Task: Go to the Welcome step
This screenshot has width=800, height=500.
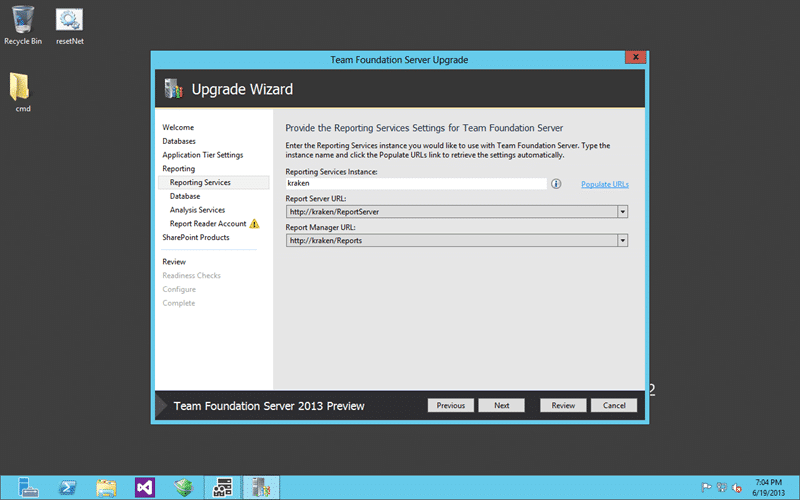Action: click(178, 127)
